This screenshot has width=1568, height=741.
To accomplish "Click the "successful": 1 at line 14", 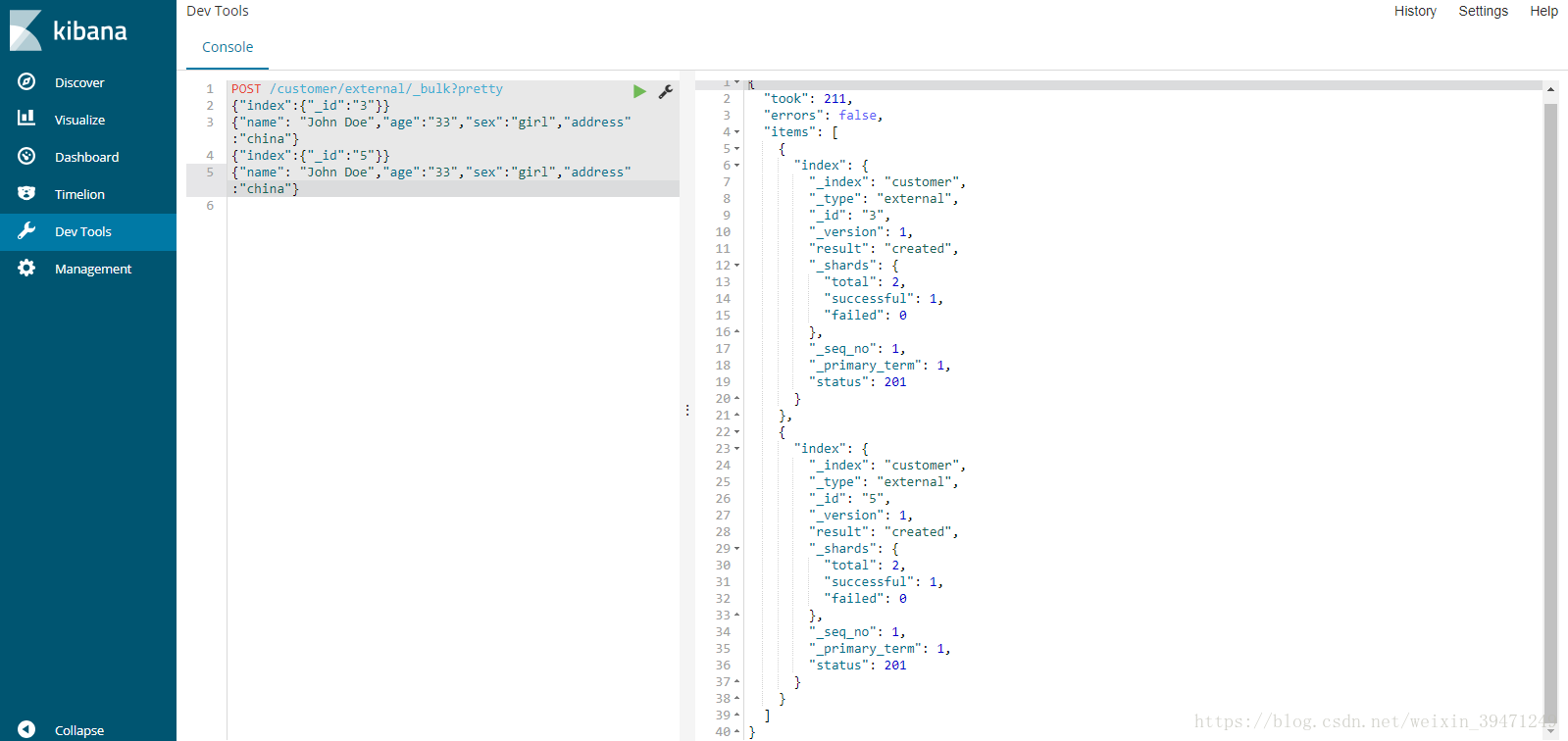I will pos(884,299).
